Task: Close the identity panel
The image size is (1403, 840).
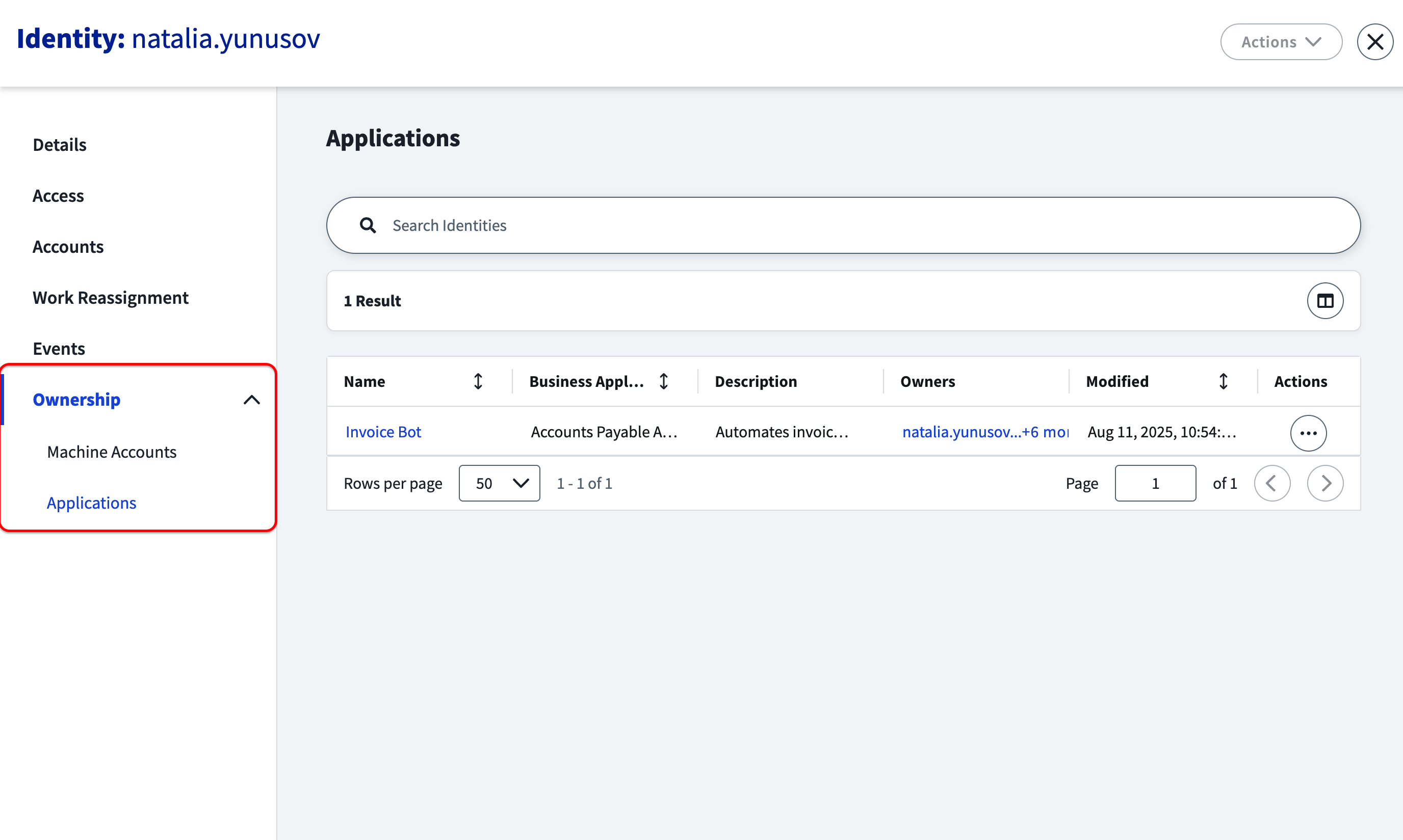Action: [x=1374, y=42]
